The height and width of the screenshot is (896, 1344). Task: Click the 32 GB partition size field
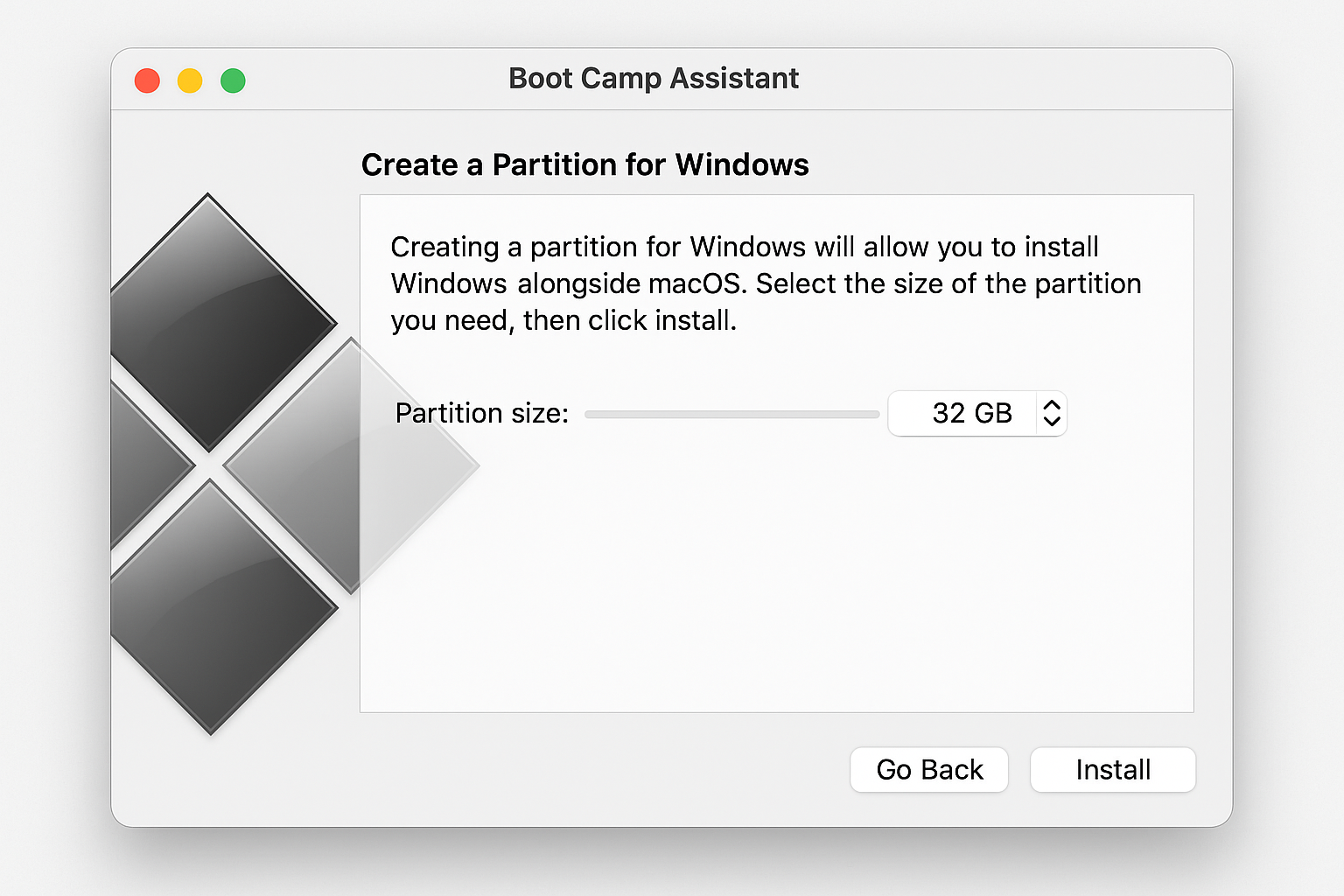click(x=963, y=413)
